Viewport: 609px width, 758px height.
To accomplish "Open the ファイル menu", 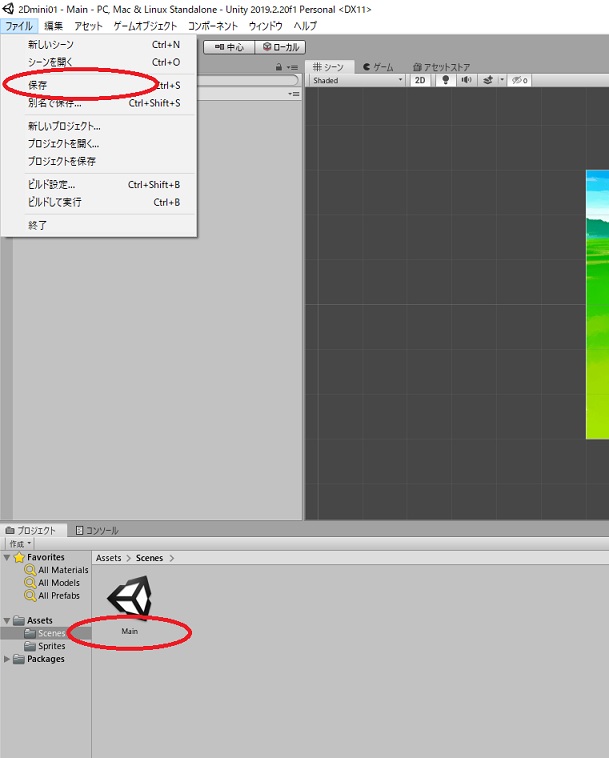I will [x=19, y=26].
